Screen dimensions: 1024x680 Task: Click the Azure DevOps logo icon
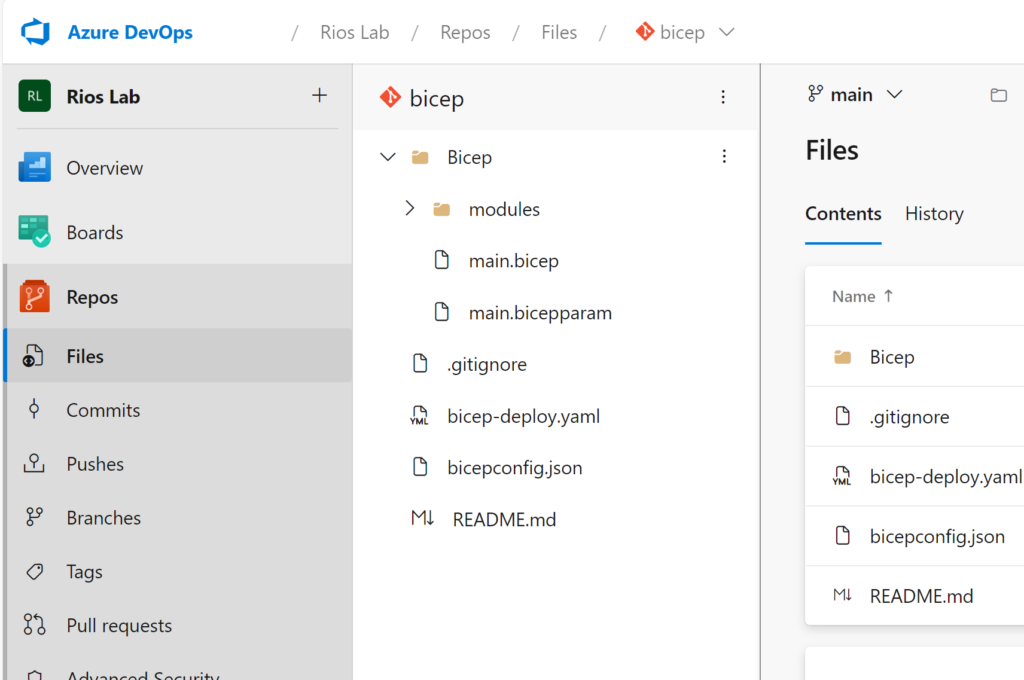pyautogui.click(x=35, y=32)
